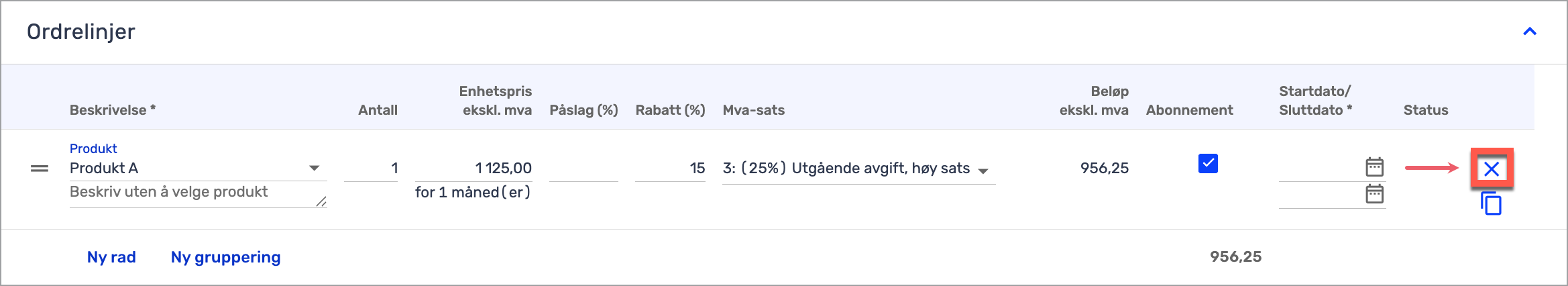Viewport: 1568px width, 286px height.
Task: Click the Rabatt discount field
Action: coord(669,169)
